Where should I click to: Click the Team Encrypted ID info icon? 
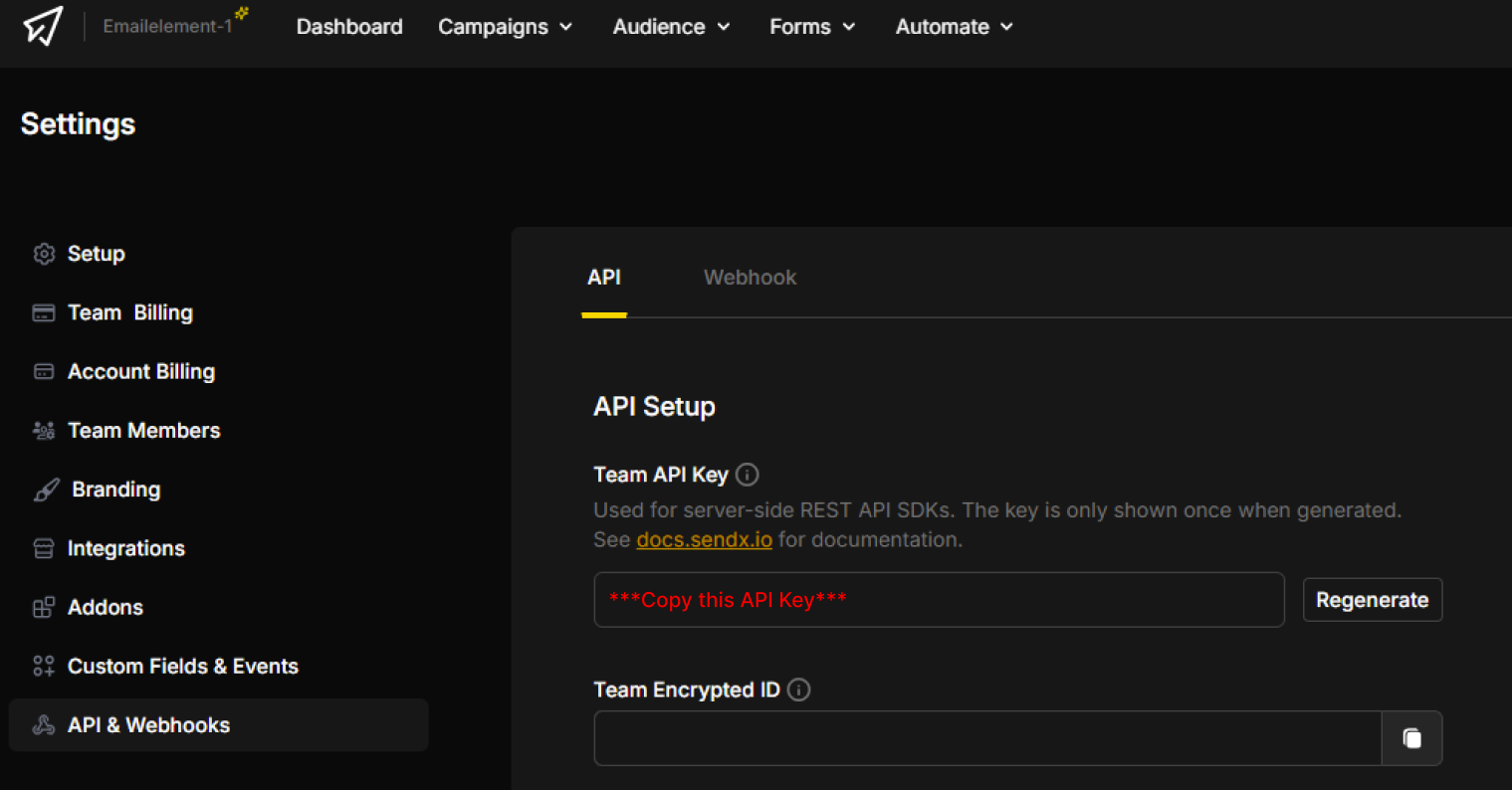pos(798,690)
